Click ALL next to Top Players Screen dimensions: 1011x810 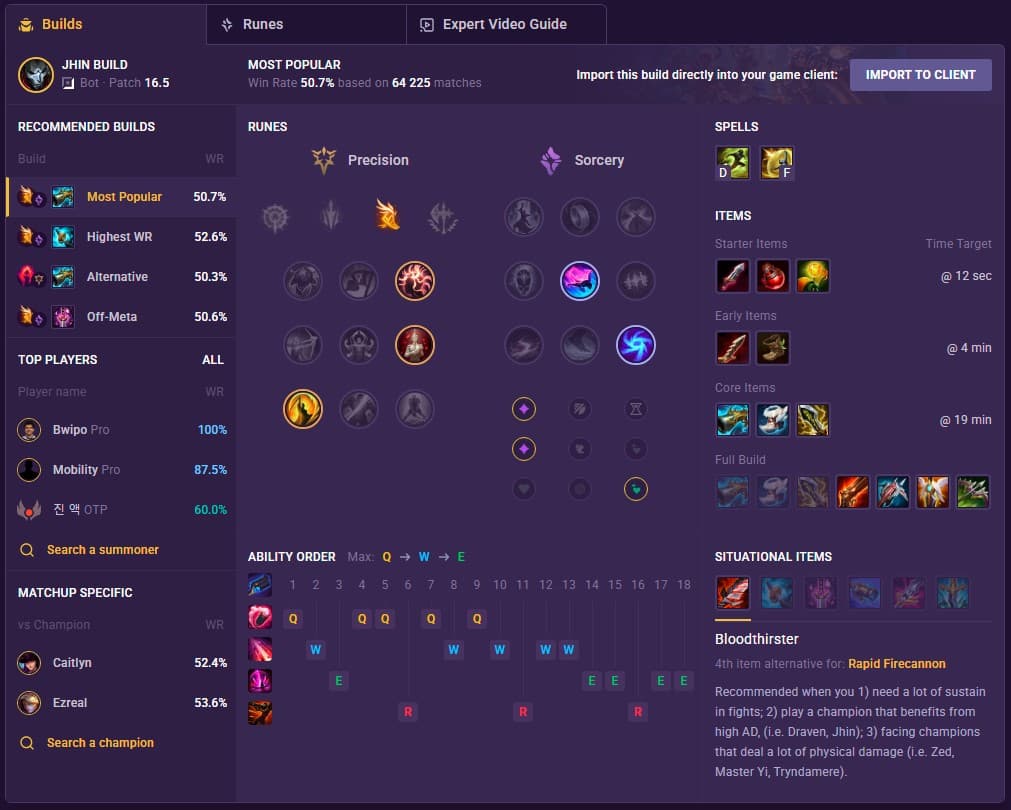coord(213,360)
